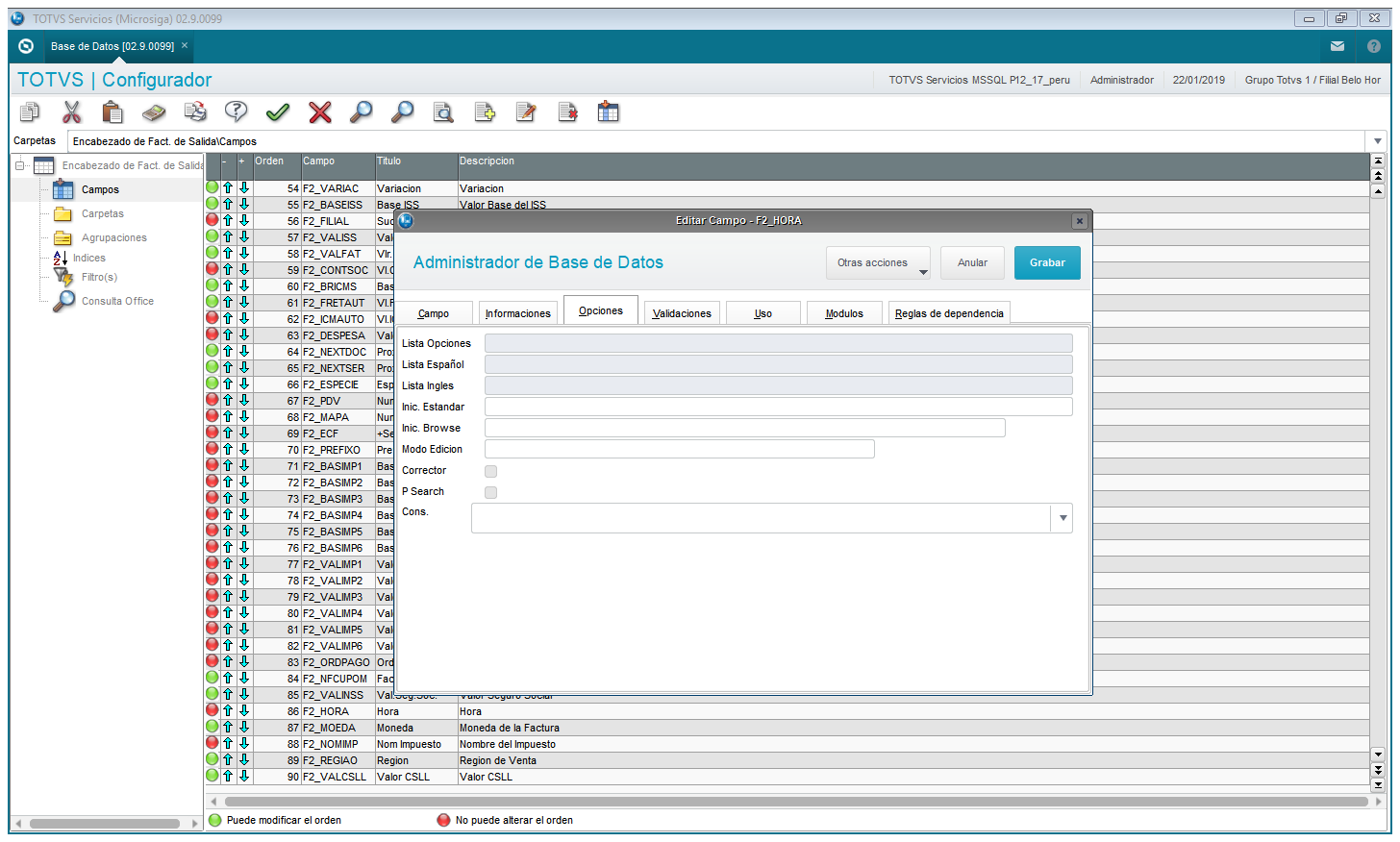Viewport: 1400px width, 842px height.
Task: Click the green checkmark confirm icon
Action: coord(278,112)
